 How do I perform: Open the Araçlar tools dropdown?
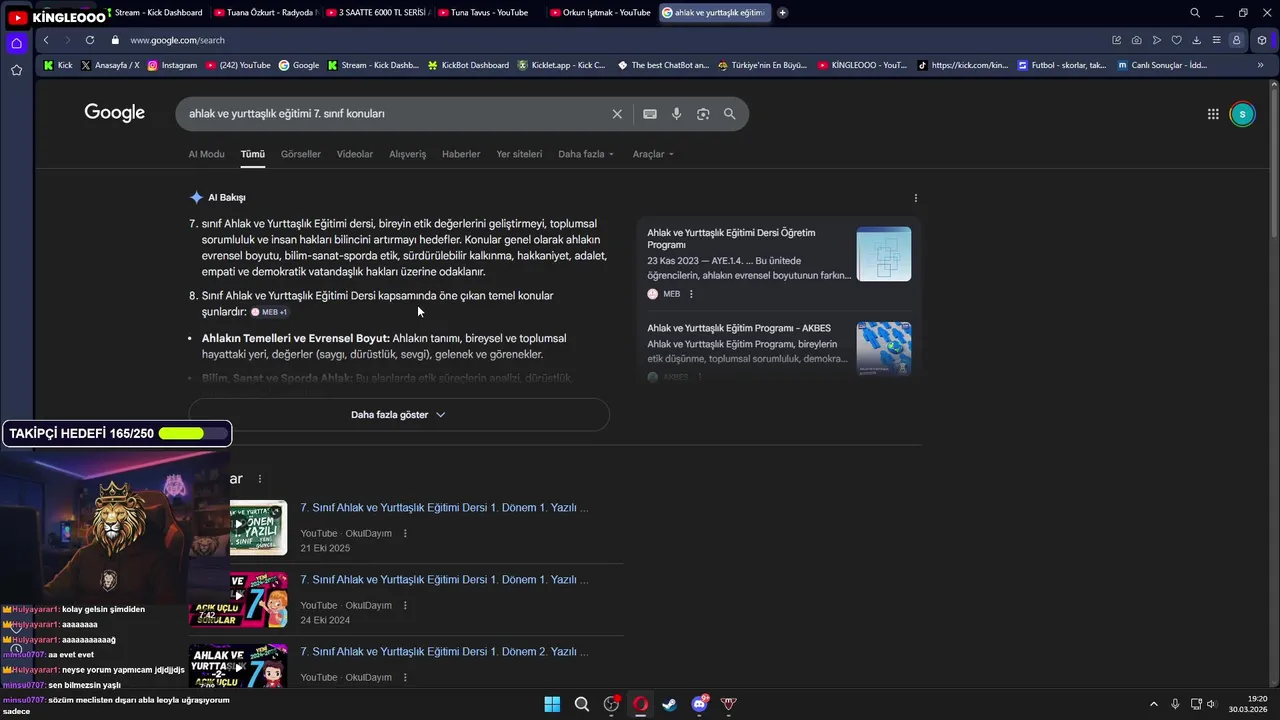(x=653, y=154)
